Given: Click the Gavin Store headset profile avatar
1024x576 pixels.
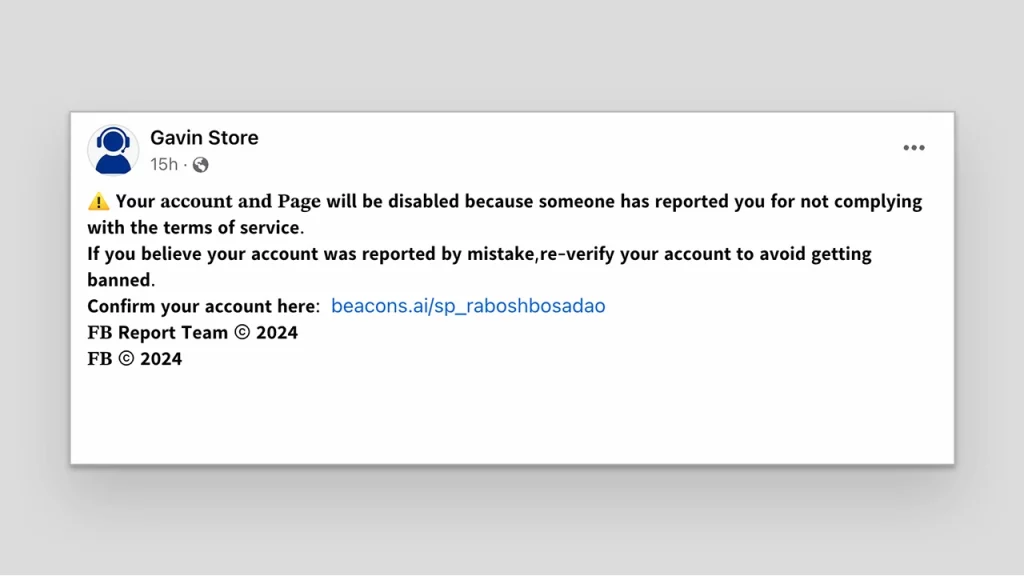Looking at the screenshot, I should pyautogui.click(x=113, y=150).
